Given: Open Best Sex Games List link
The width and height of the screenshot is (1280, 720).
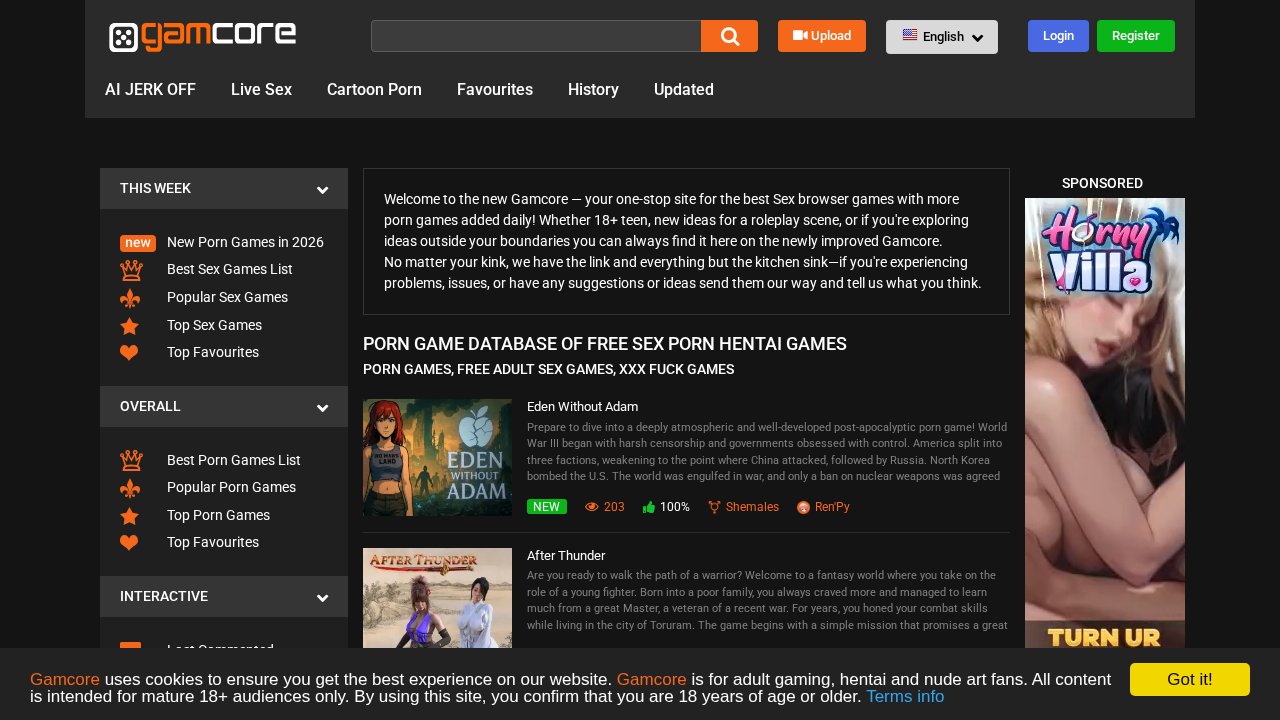Looking at the screenshot, I should click(230, 269).
